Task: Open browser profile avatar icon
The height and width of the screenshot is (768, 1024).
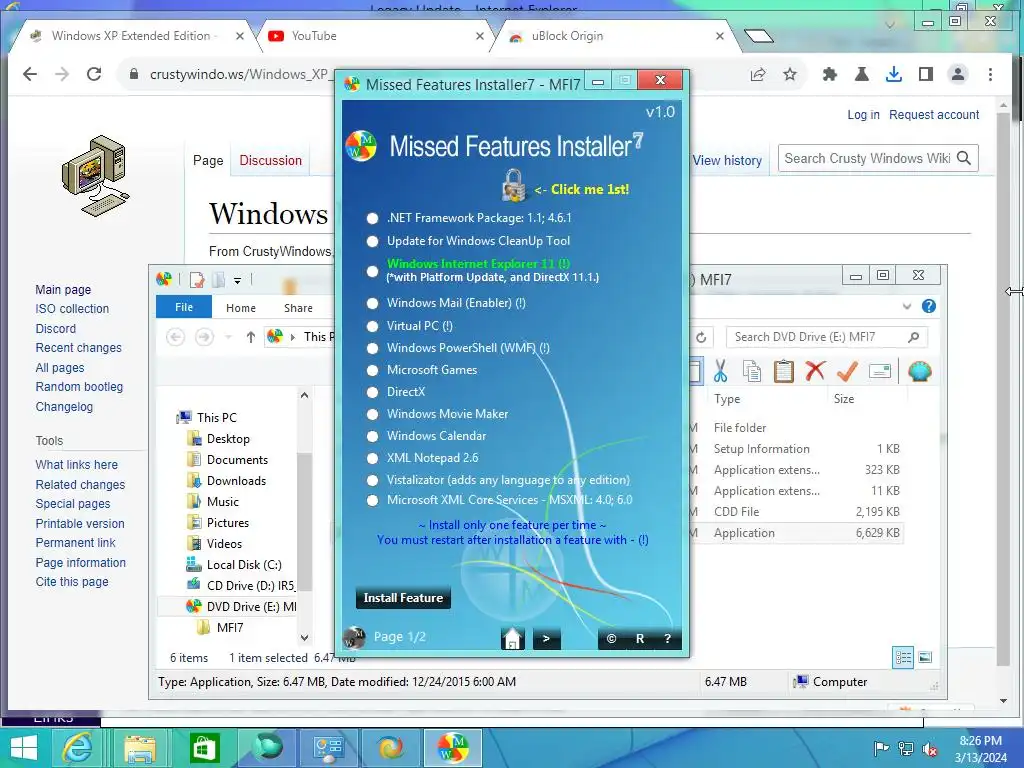Action: (x=958, y=74)
